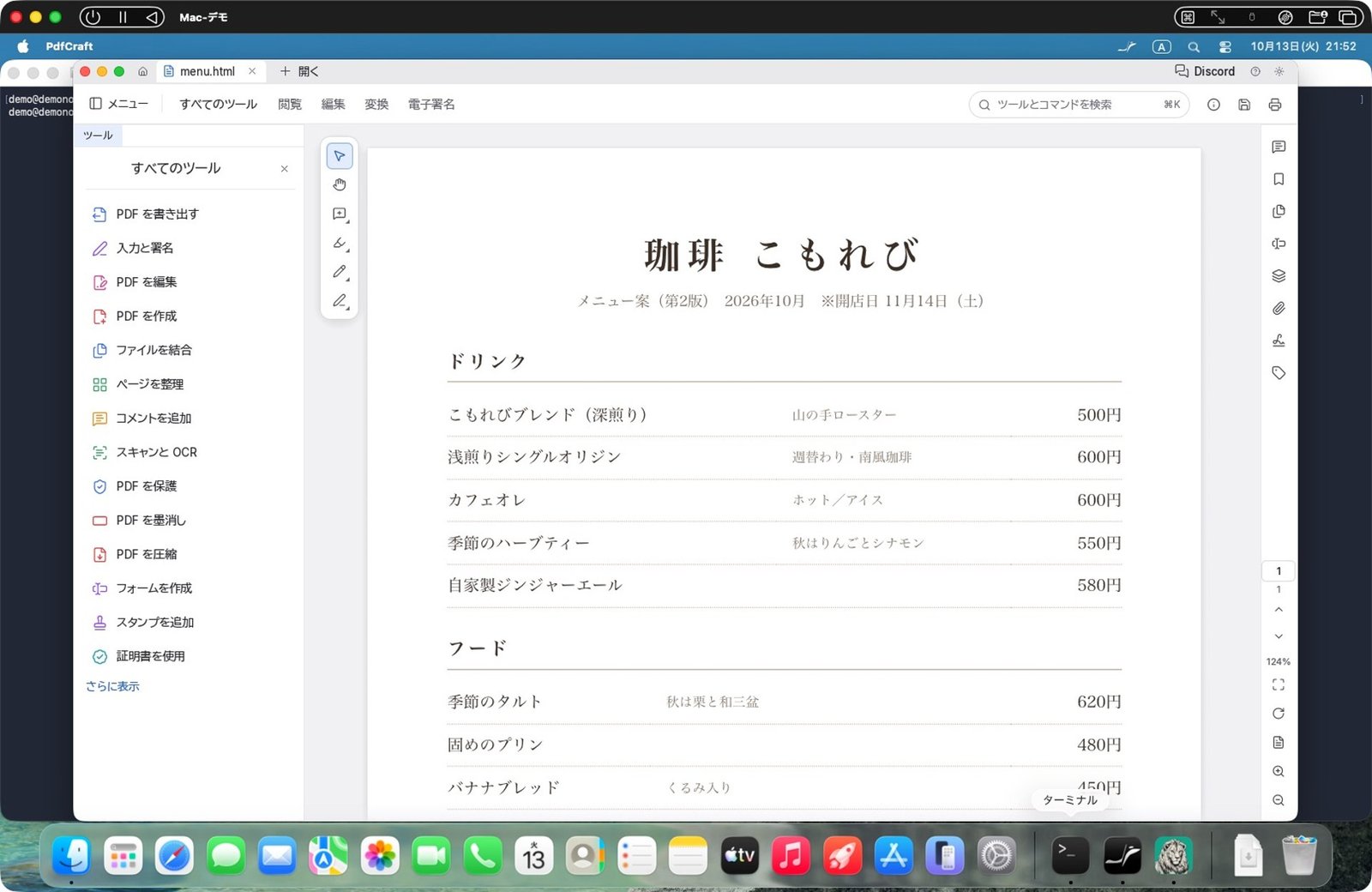
Task: Toggle the メニュー sidebar button
Action: pyautogui.click(x=119, y=104)
